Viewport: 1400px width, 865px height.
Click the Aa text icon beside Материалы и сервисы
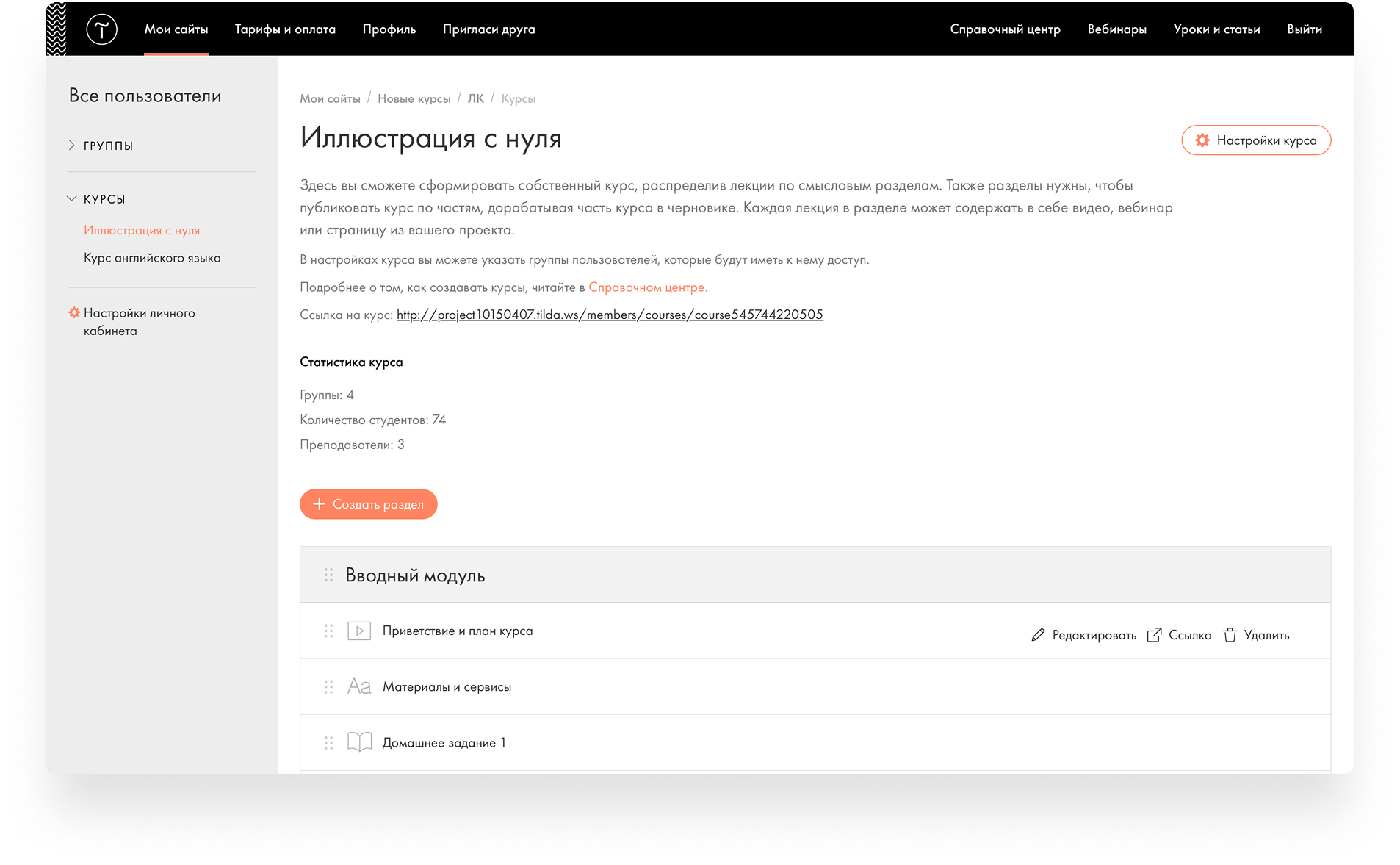[x=358, y=686]
